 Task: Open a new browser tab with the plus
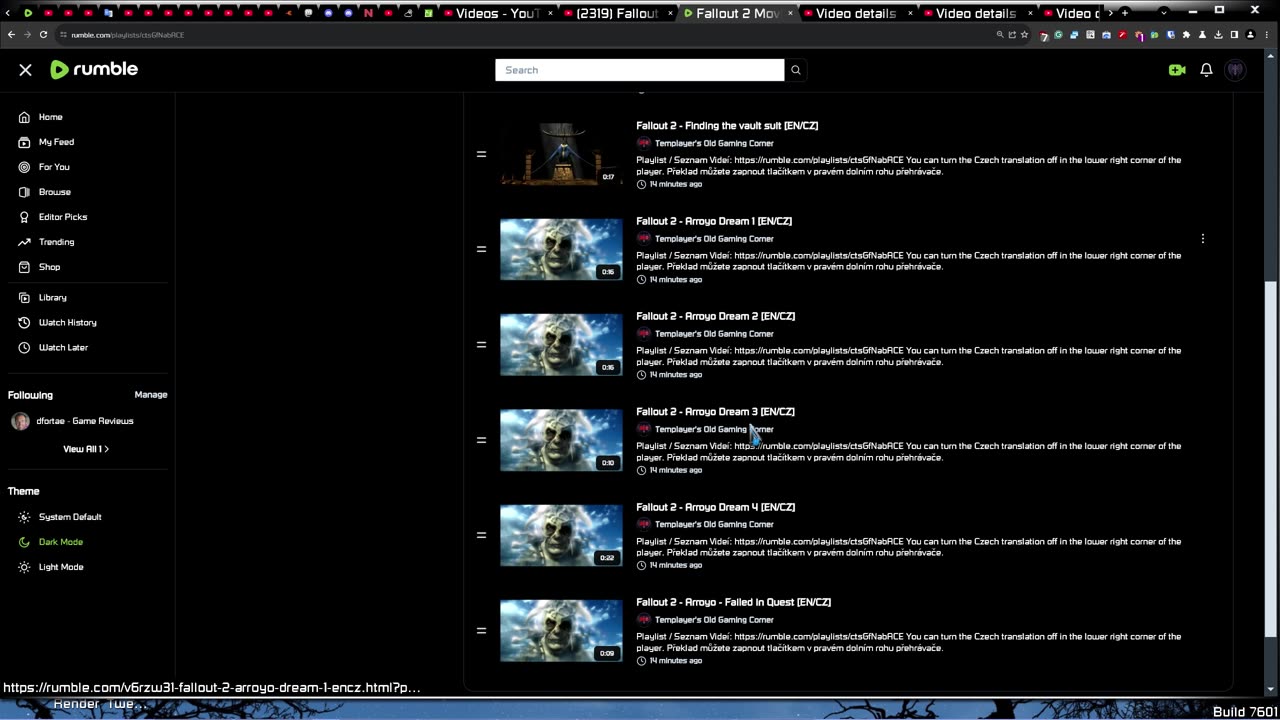(1125, 13)
